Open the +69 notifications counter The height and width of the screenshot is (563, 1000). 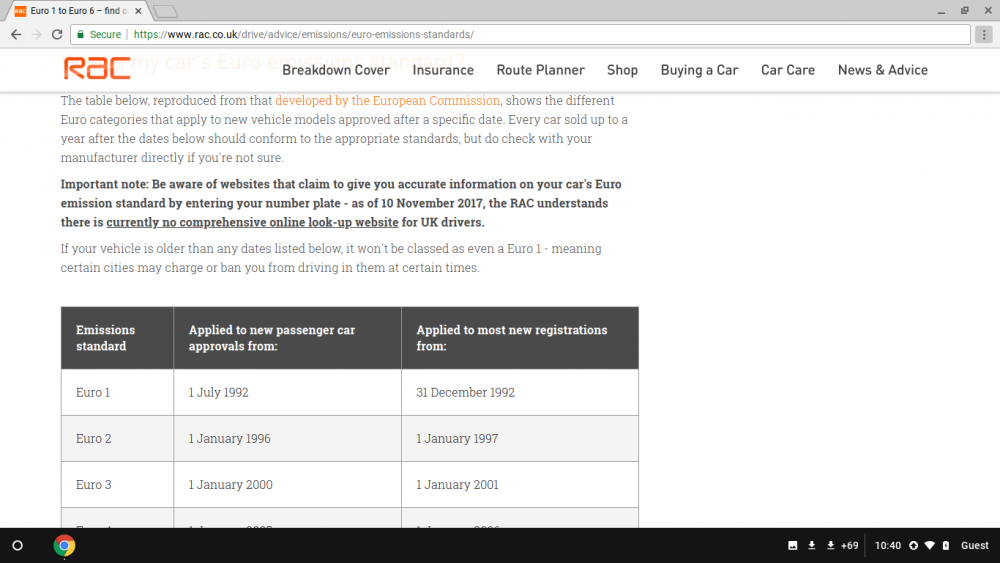click(x=849, y=545)
